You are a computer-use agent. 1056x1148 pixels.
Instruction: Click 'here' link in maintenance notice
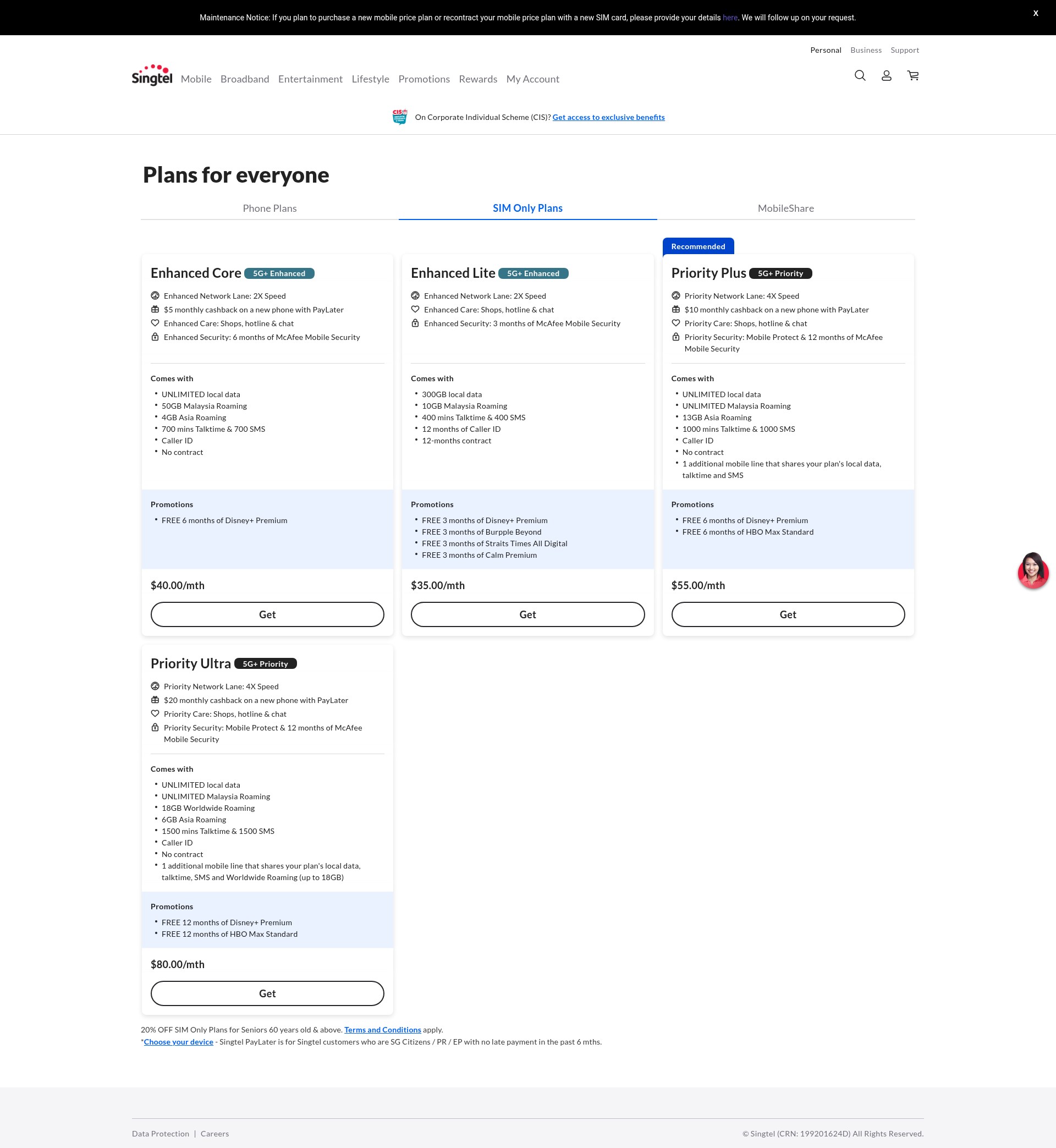tap(730, 18)
